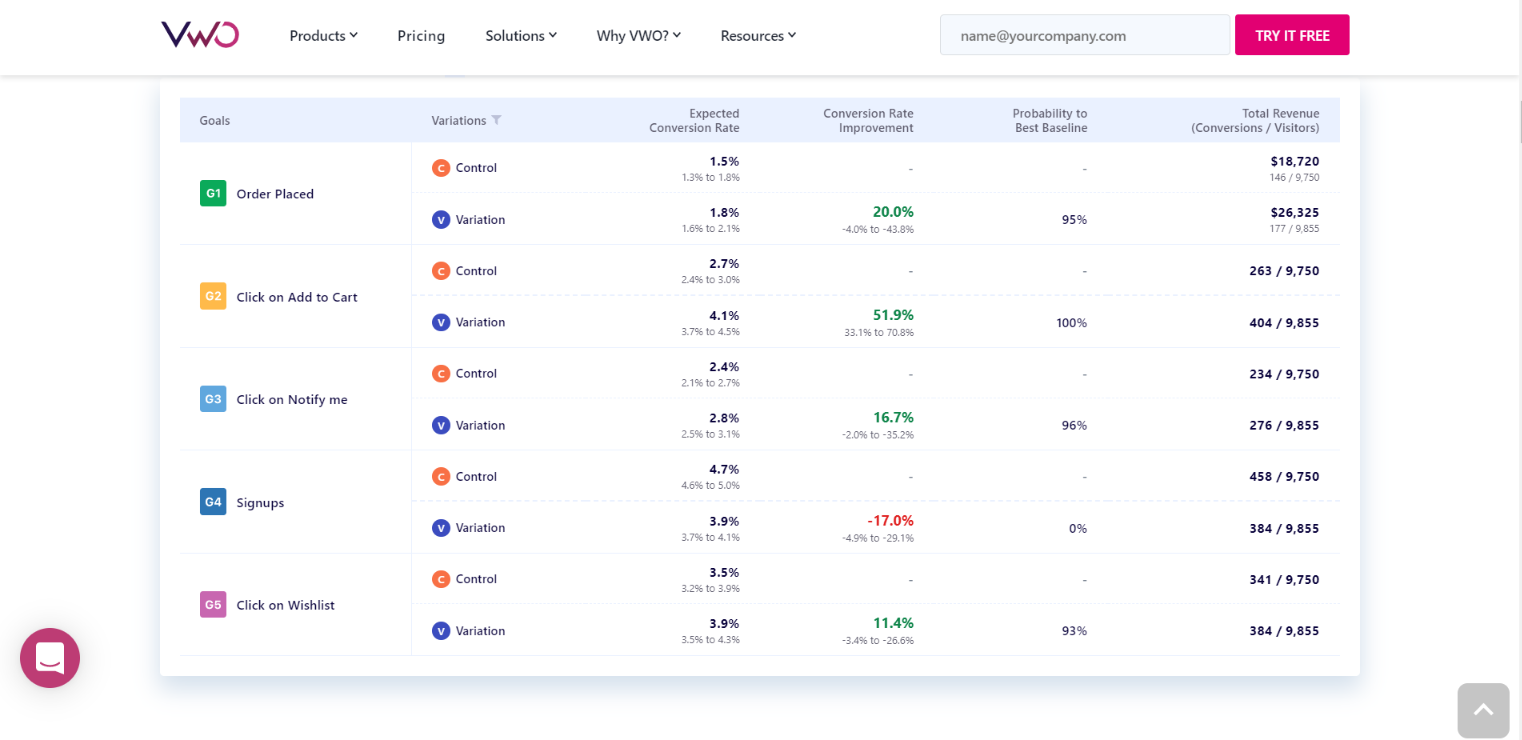Select the G5 Click on Wishlist badge
Screen dimensions: 1522x740
(x=212, y=604)
